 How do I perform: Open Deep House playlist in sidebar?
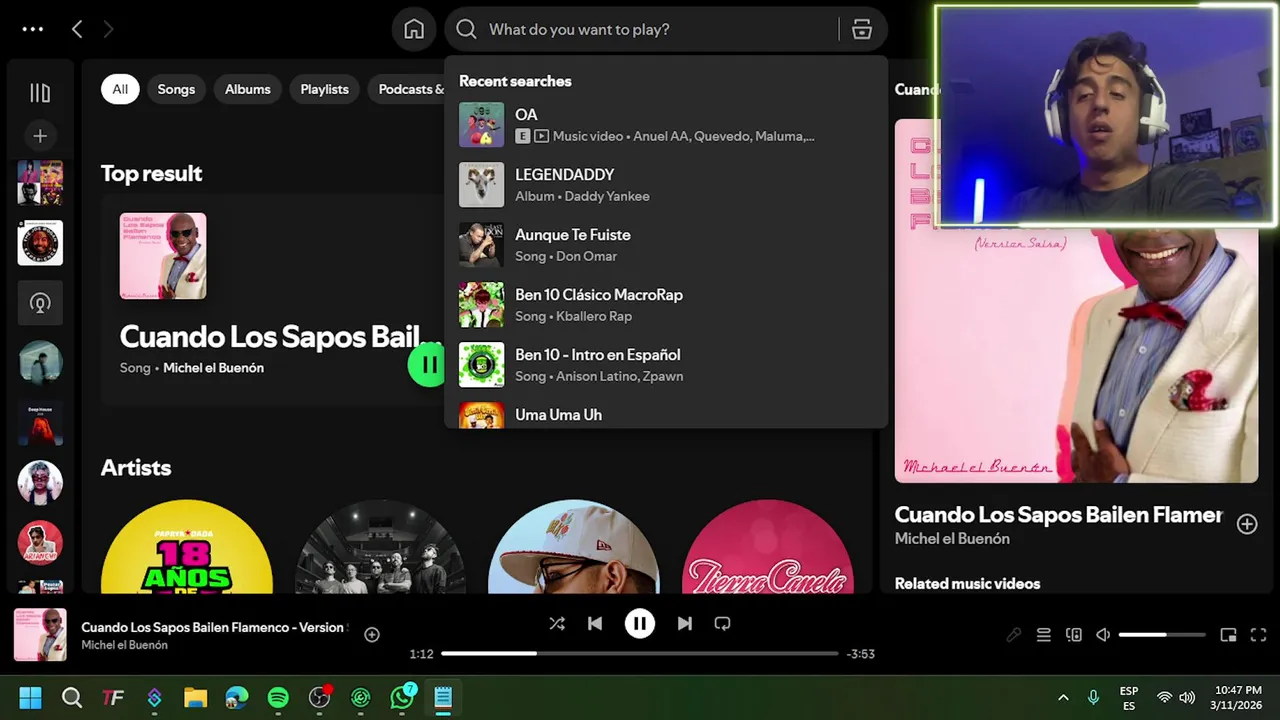pyautogui.click(x=40, y=423)
